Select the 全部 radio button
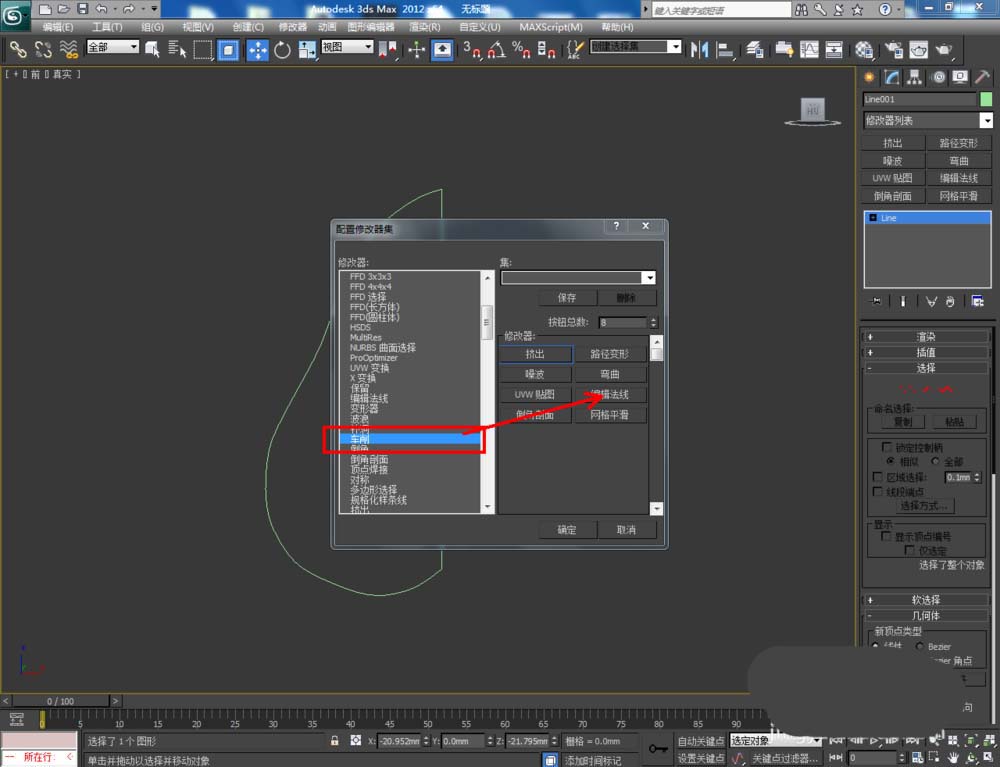 pyautogui.click(x=935, y=460)
